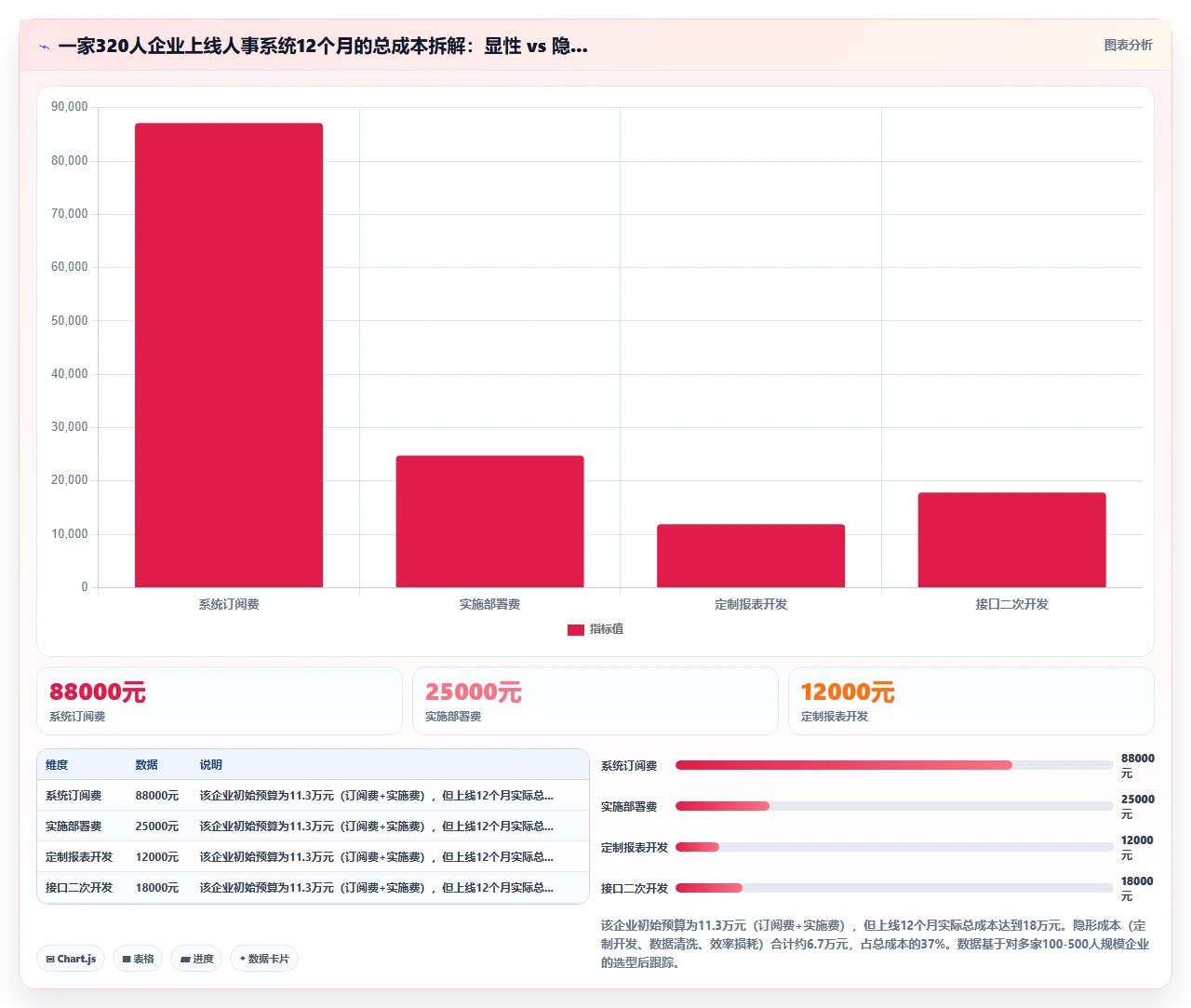Click the 进度 tag chip
The width and height of the screenshot is (1191, 1008).
point(196,959)
